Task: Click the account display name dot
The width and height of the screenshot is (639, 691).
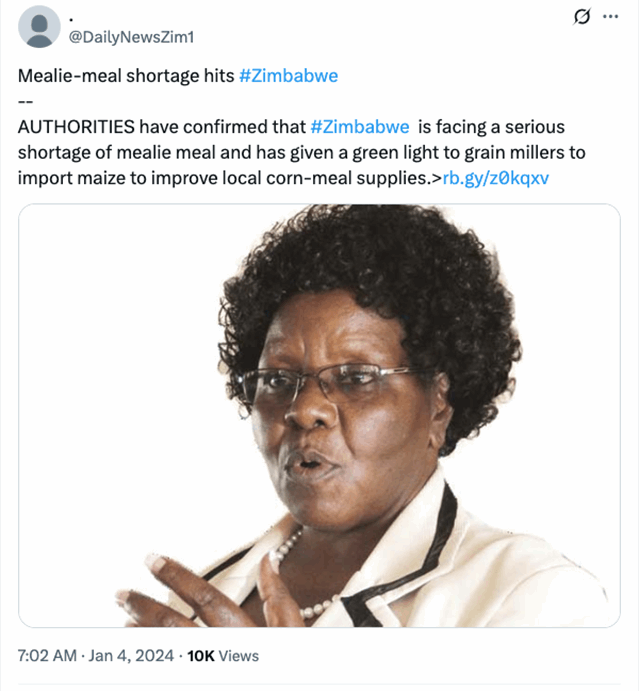Action: pyautogui.click(x=71, y=18)
